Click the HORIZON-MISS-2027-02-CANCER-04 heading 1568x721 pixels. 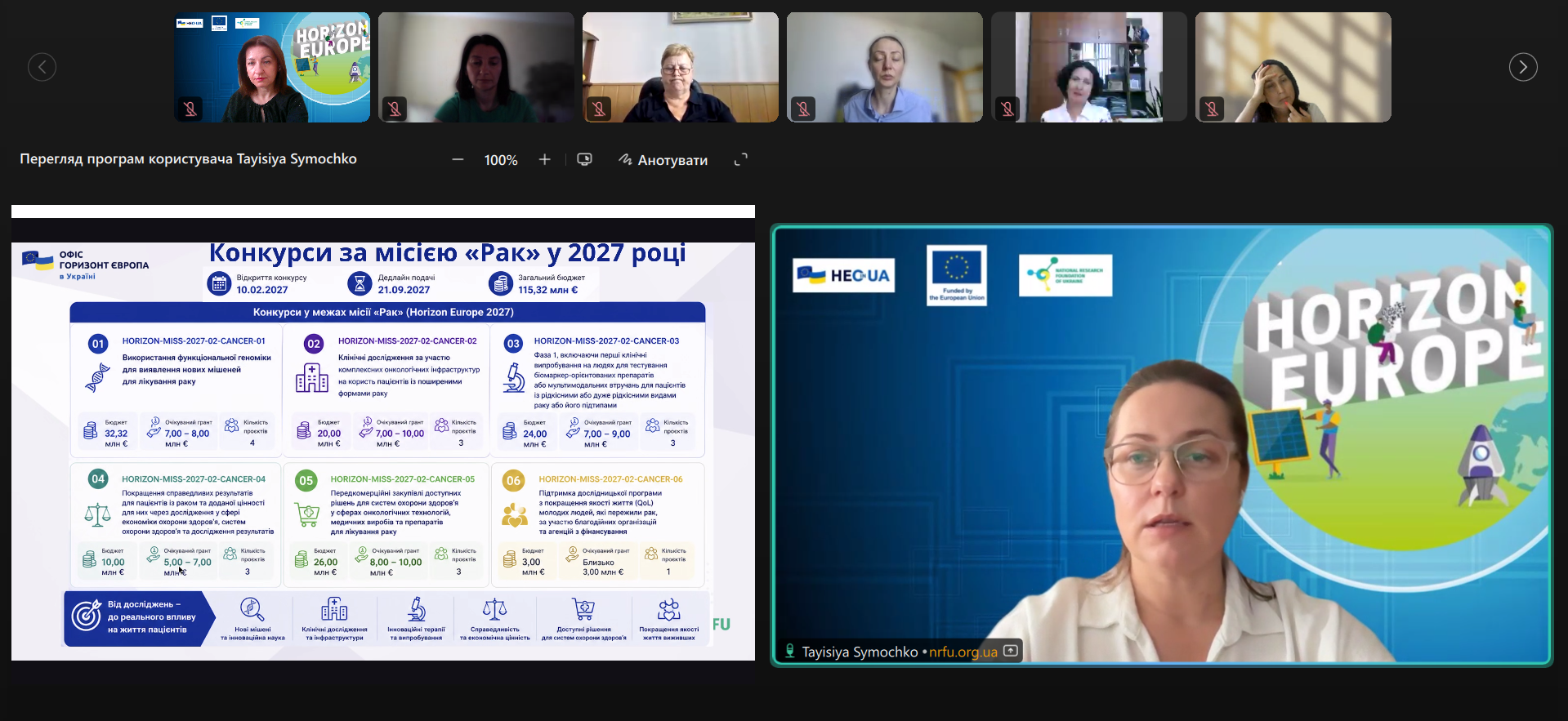click(194, 479)
